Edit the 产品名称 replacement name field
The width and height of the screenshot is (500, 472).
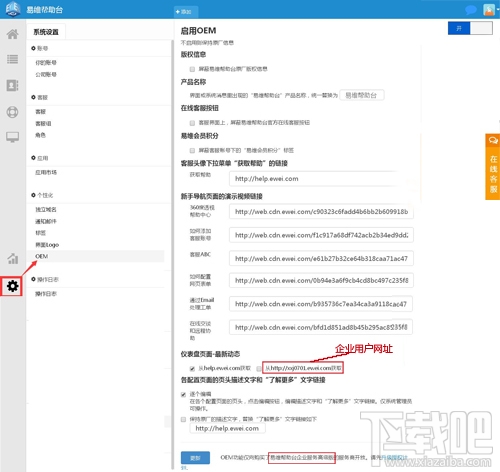tap(362, 95)
